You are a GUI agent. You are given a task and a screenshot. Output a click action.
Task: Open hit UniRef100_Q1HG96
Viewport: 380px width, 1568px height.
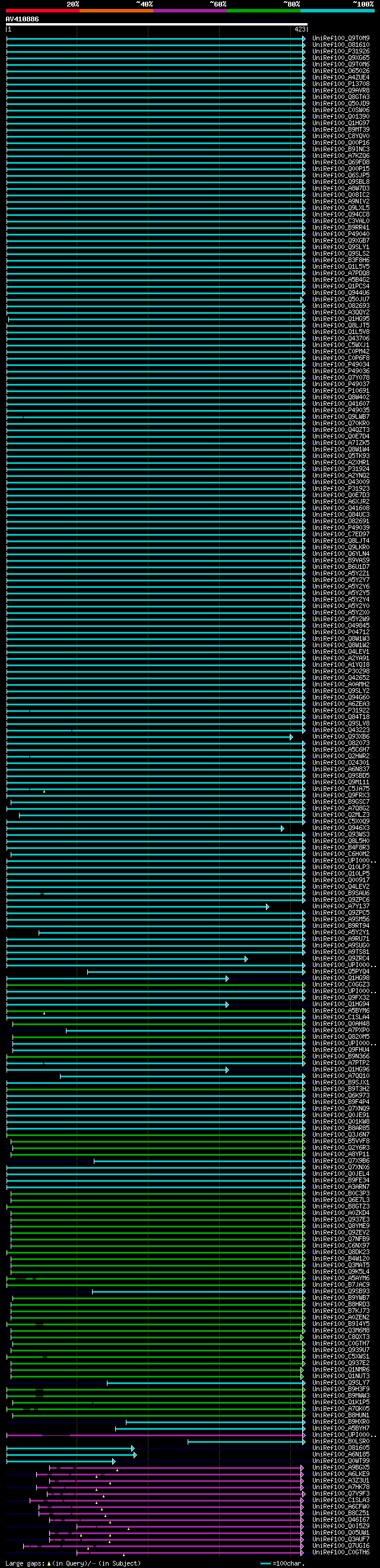tap(341, 1070)
